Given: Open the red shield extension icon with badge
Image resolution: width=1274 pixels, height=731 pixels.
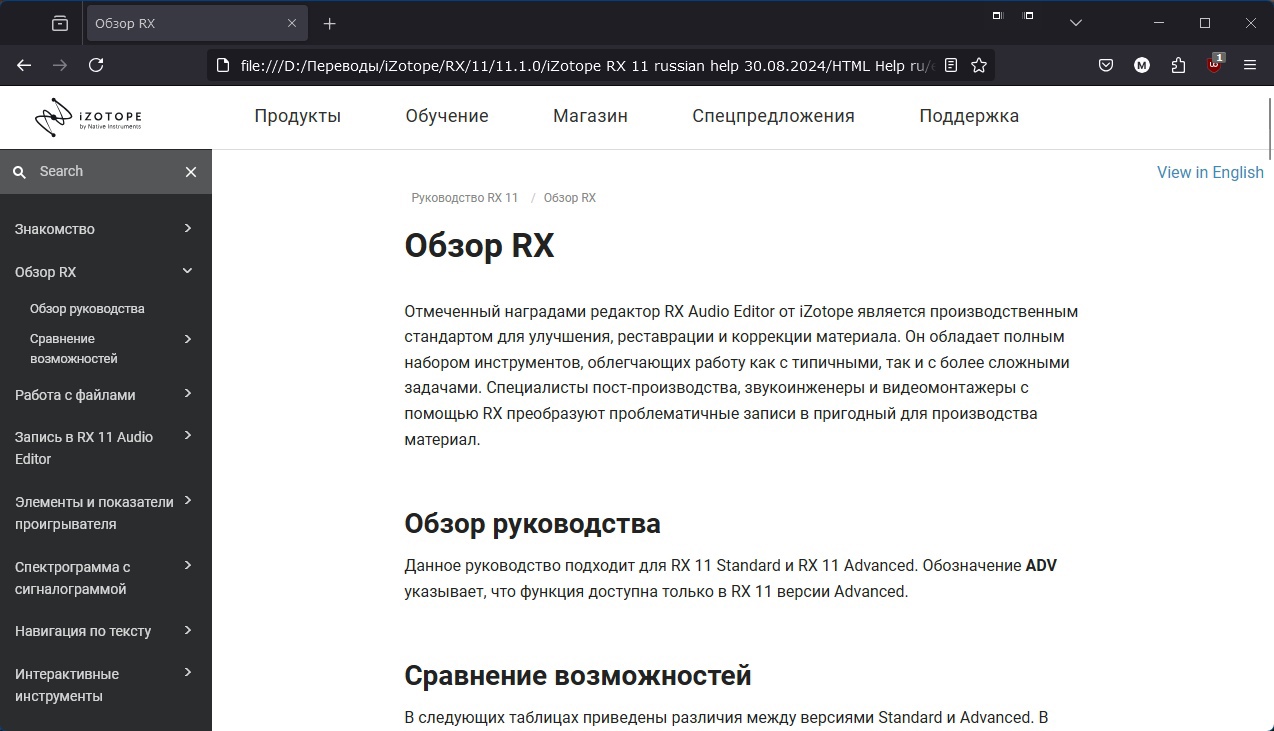Looking at the screenshot, I should [x=1214, y=64].
